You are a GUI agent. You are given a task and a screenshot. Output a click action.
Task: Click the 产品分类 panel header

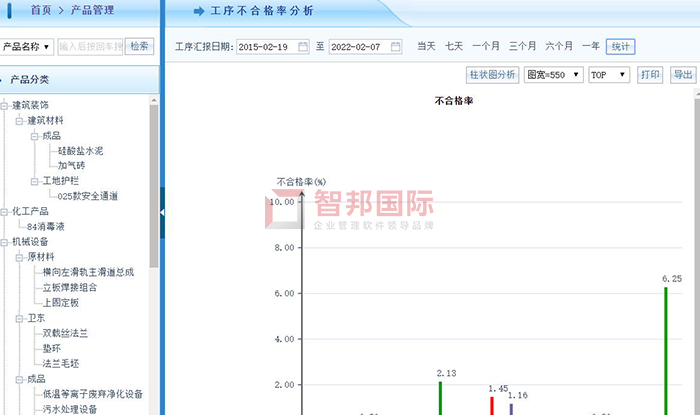coord(79,80)
